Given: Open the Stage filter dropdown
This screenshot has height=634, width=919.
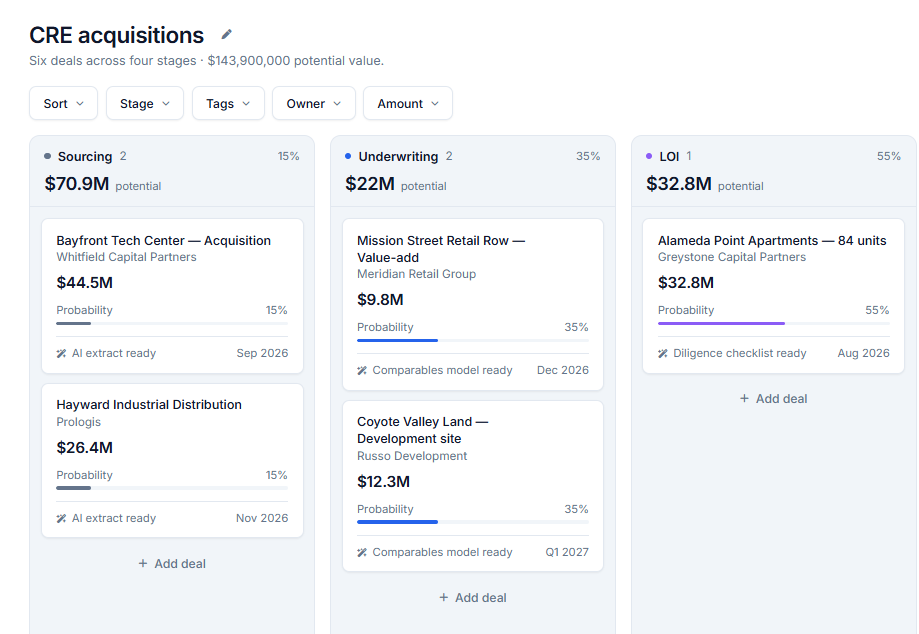Looking at the screenshot, I should click(145, 104).
